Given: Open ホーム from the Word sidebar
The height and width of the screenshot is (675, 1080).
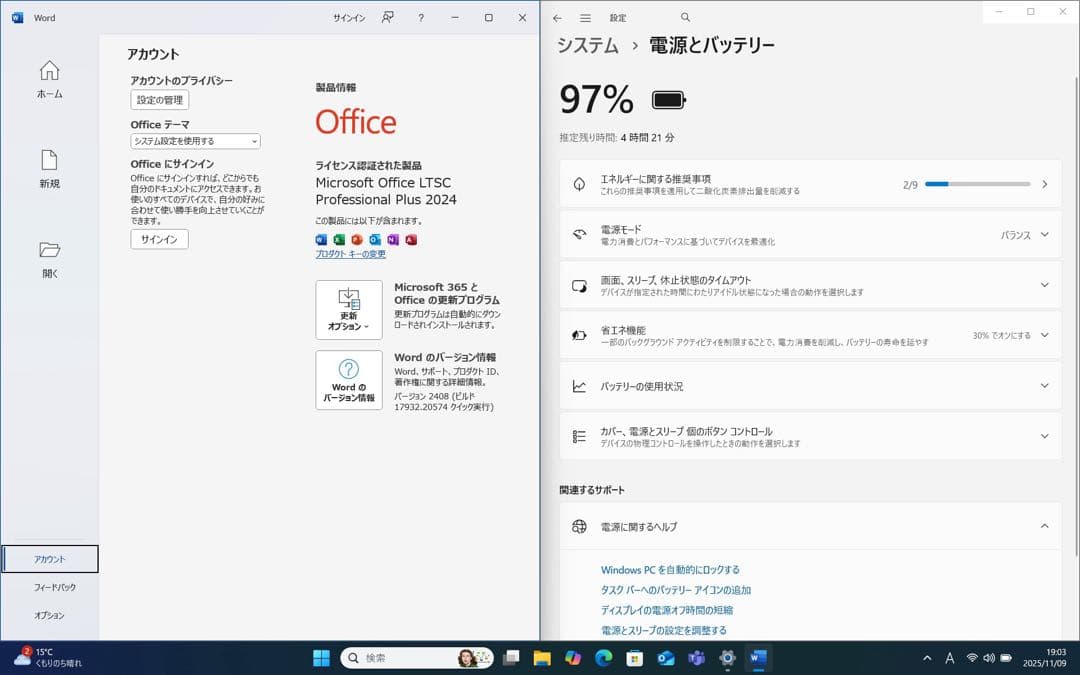Looking at the screenshot, I should (x=48, y=79).
